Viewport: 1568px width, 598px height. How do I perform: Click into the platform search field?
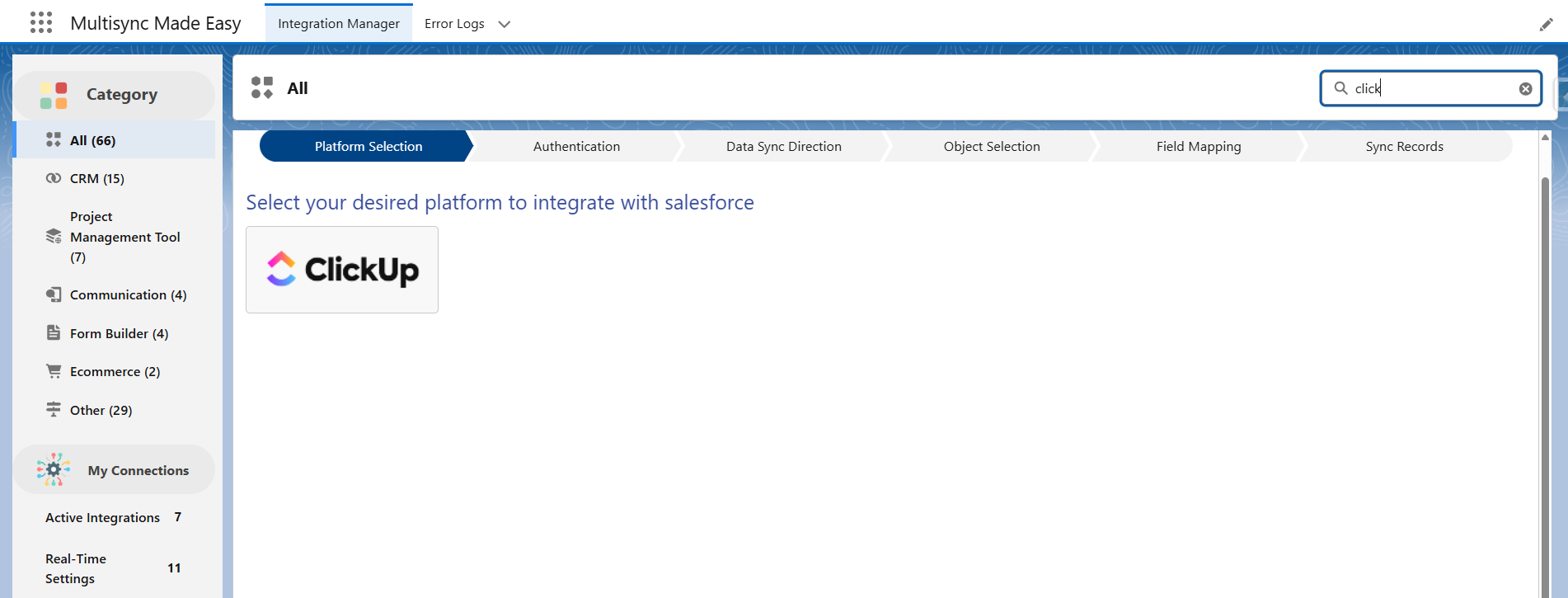1431,88
